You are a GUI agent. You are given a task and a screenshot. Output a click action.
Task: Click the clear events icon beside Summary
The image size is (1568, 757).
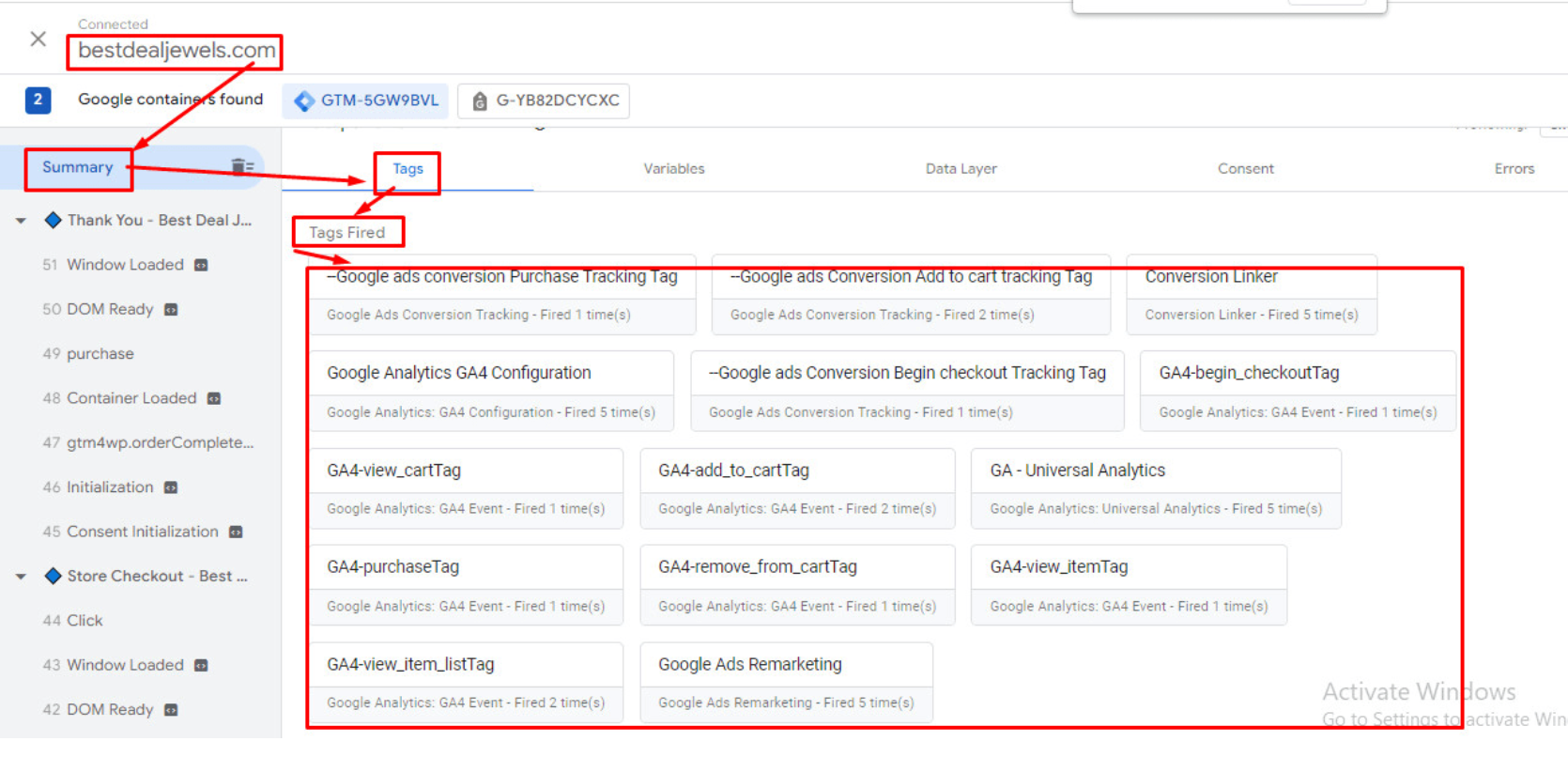click(242, 166)
